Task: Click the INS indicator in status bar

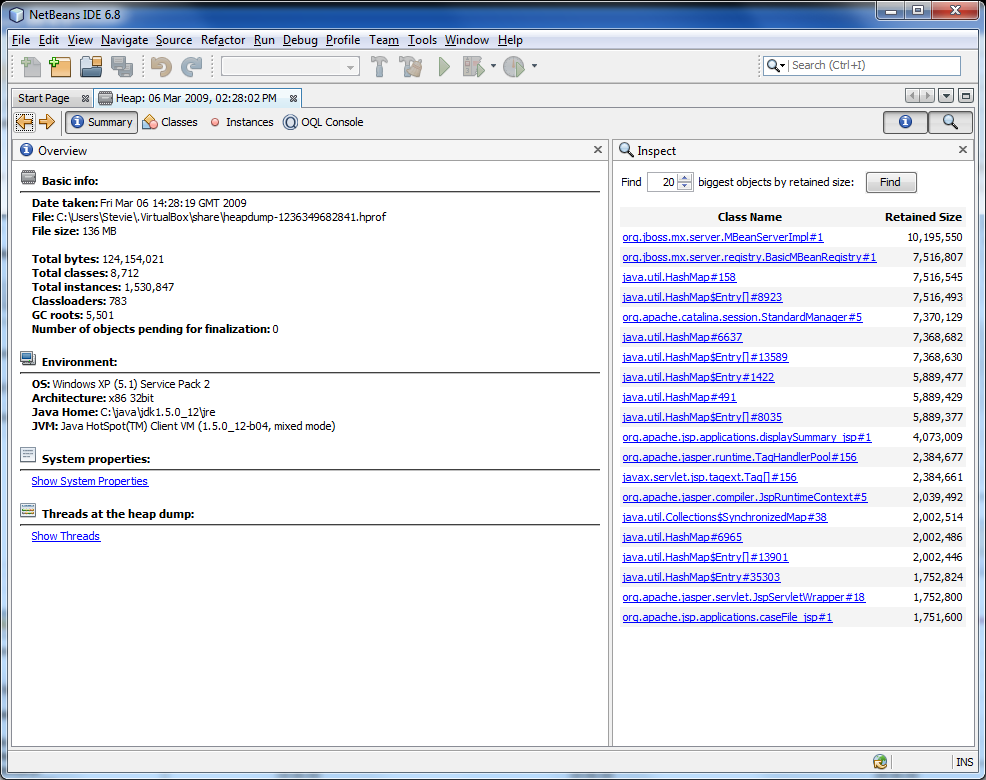Action: [x=965, y=762]
